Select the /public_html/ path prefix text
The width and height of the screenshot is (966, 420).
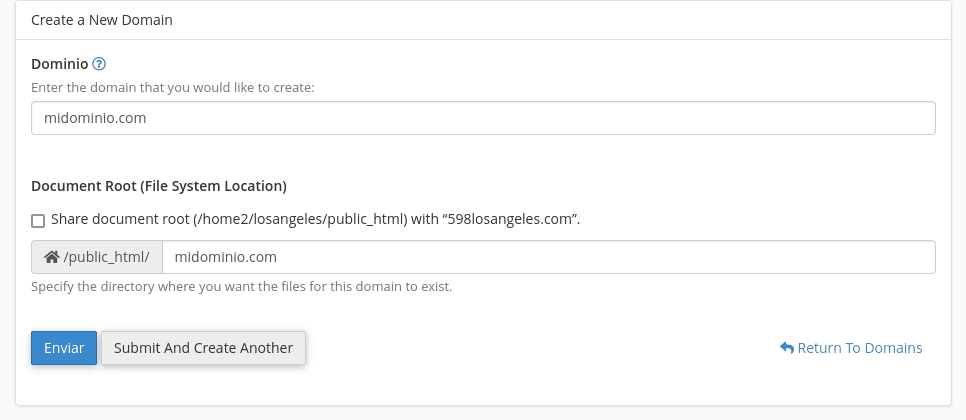(107, 257)
